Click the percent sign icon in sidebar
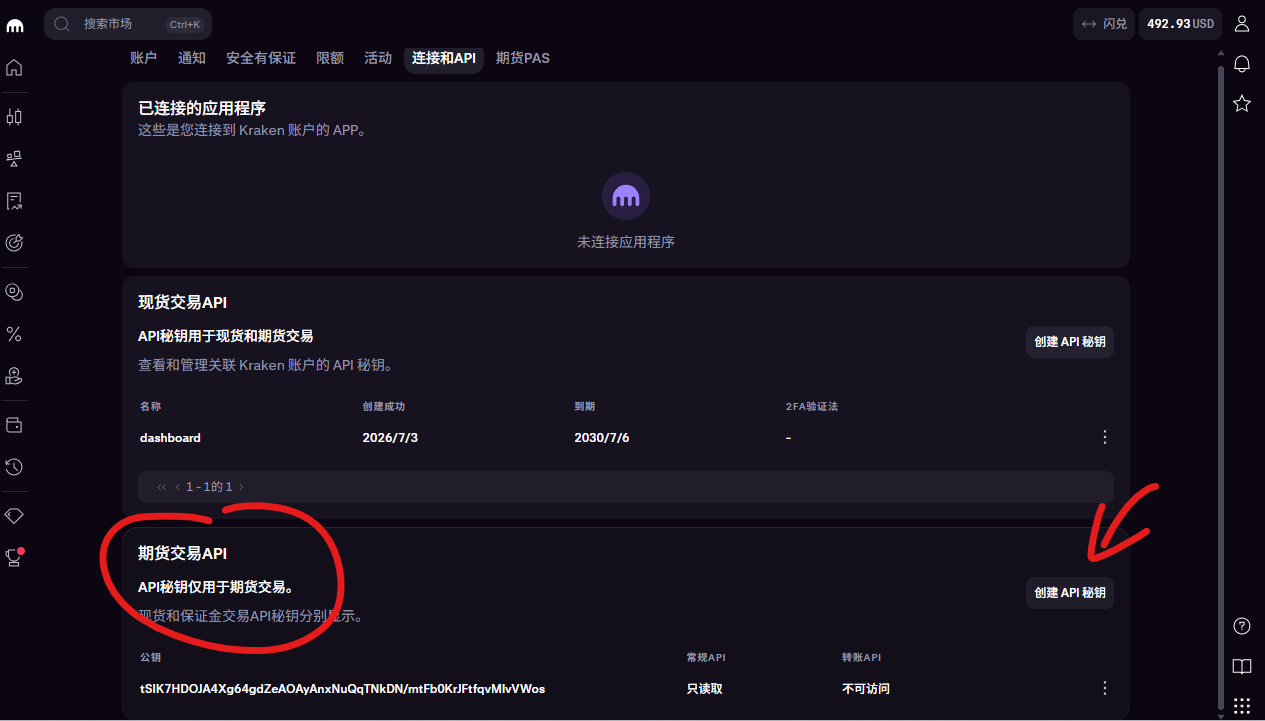The height and width of the screenshot is (721, 1265). [x=14, y=334]
